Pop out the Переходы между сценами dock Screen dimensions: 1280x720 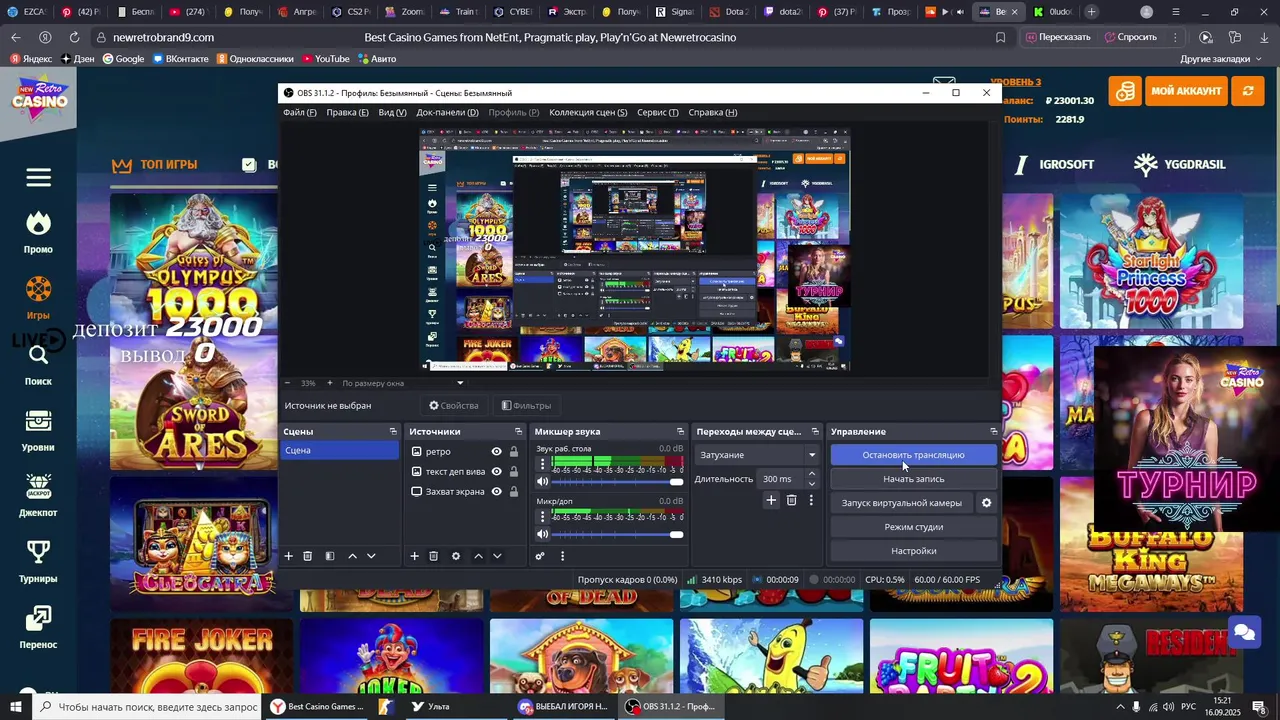(815, 431)
